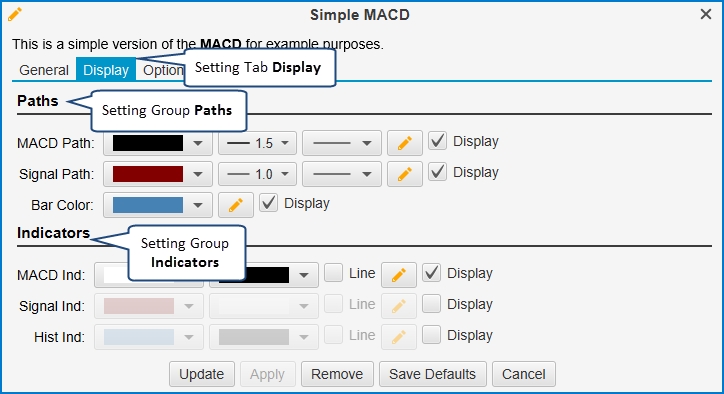Image resolution: width=724 pixels, height=394 pixels.
Task: Click the pencil edit icon for Signal Path
Action: point(404,174)
